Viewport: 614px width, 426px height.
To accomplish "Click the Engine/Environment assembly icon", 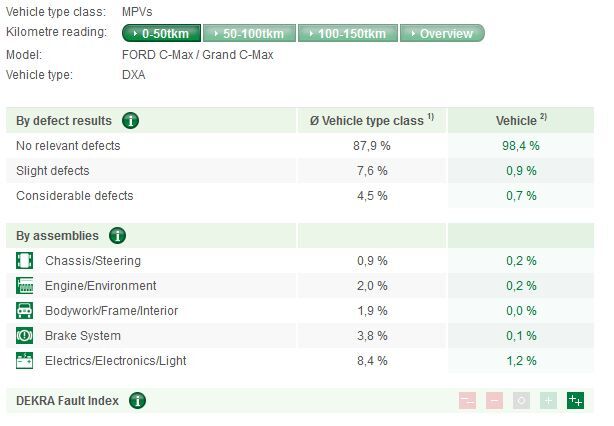I will [25, 286].
